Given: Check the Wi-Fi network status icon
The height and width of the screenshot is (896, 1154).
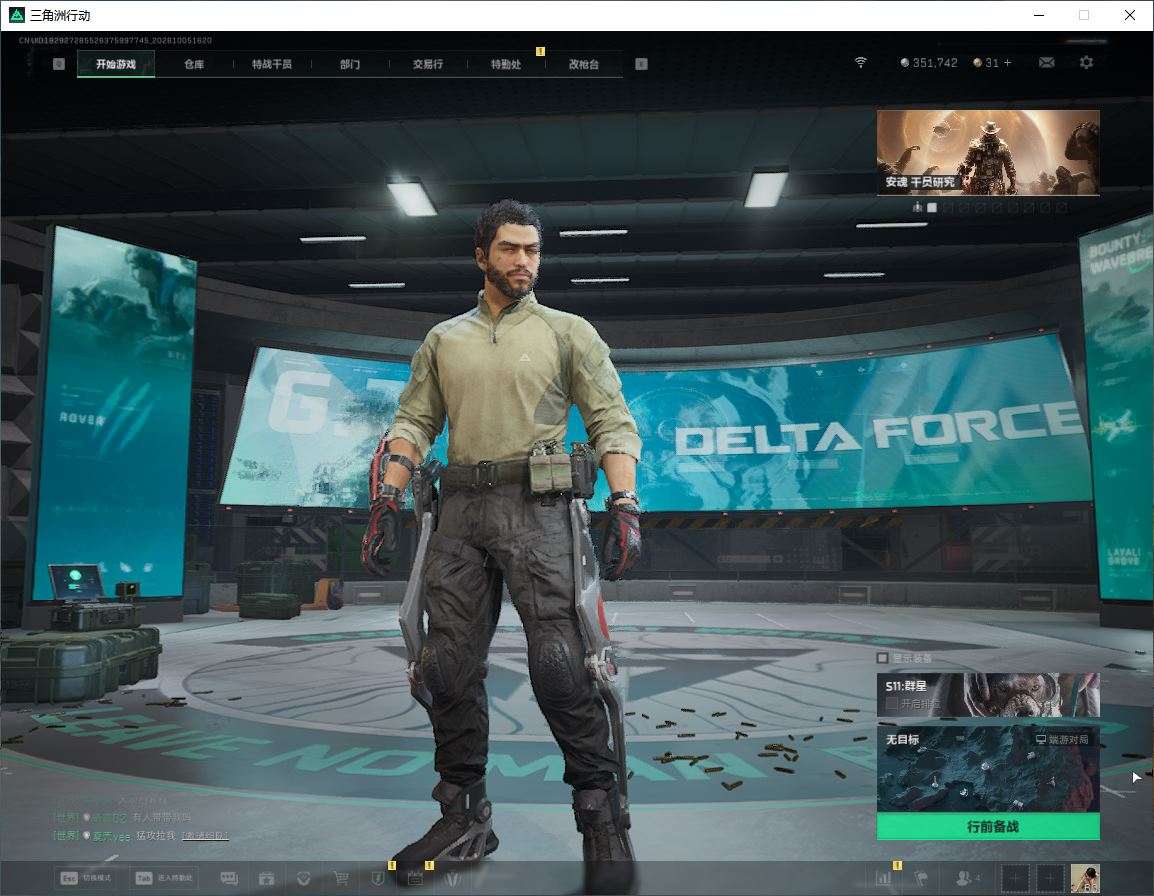Looking at the screenshot, I should [860, 63].
